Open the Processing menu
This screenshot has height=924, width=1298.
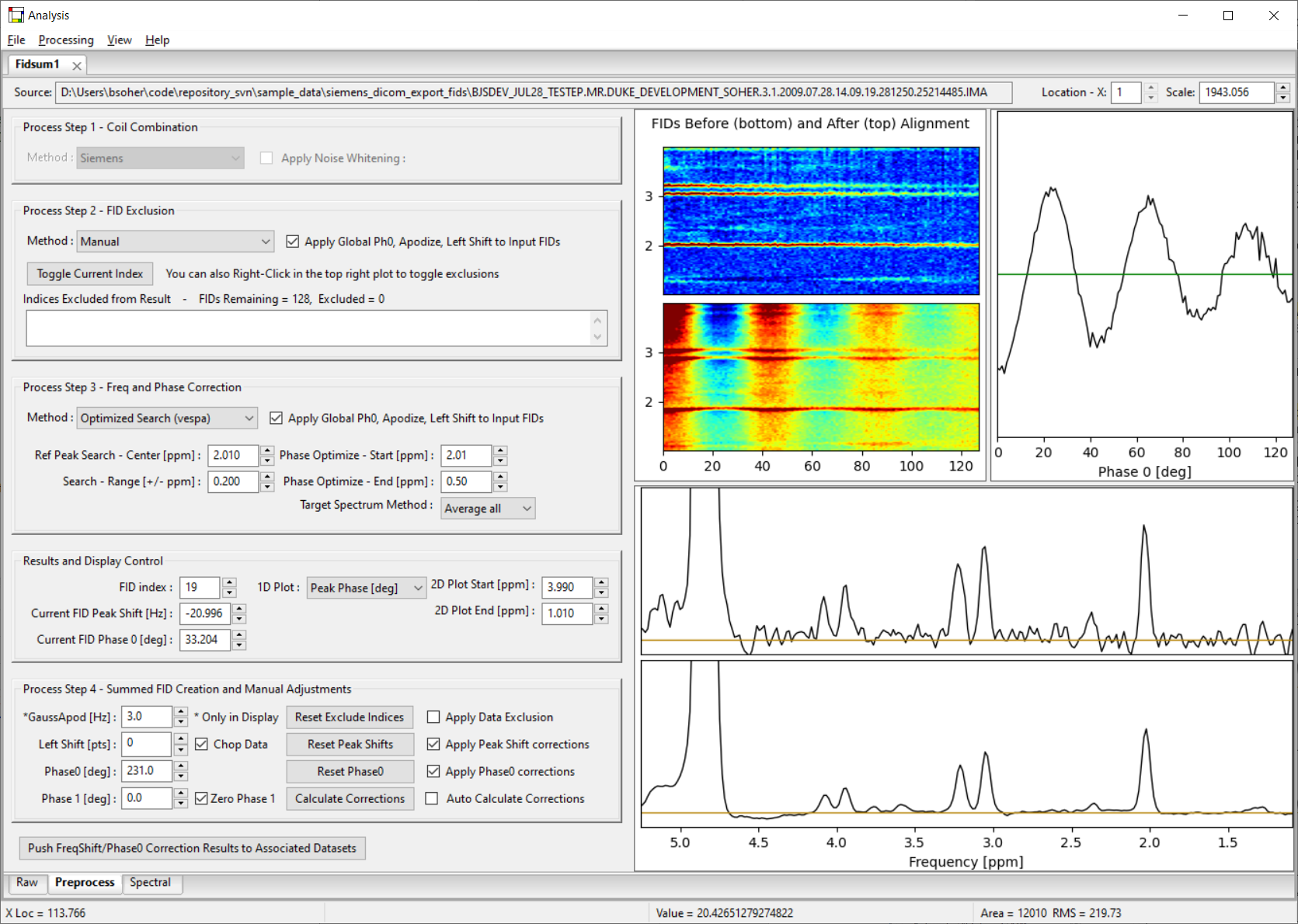65,40
